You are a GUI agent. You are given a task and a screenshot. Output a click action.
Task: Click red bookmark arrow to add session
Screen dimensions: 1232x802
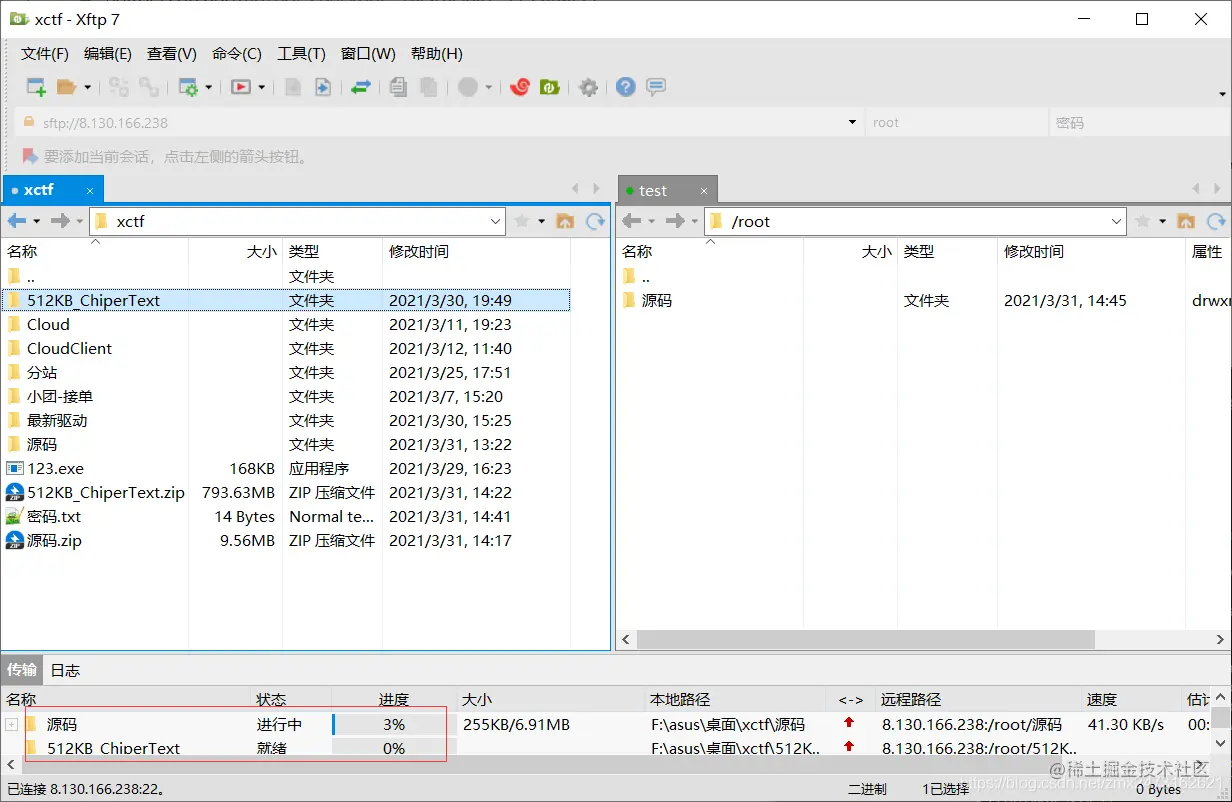pyautogui.click(x=29, y=156)
